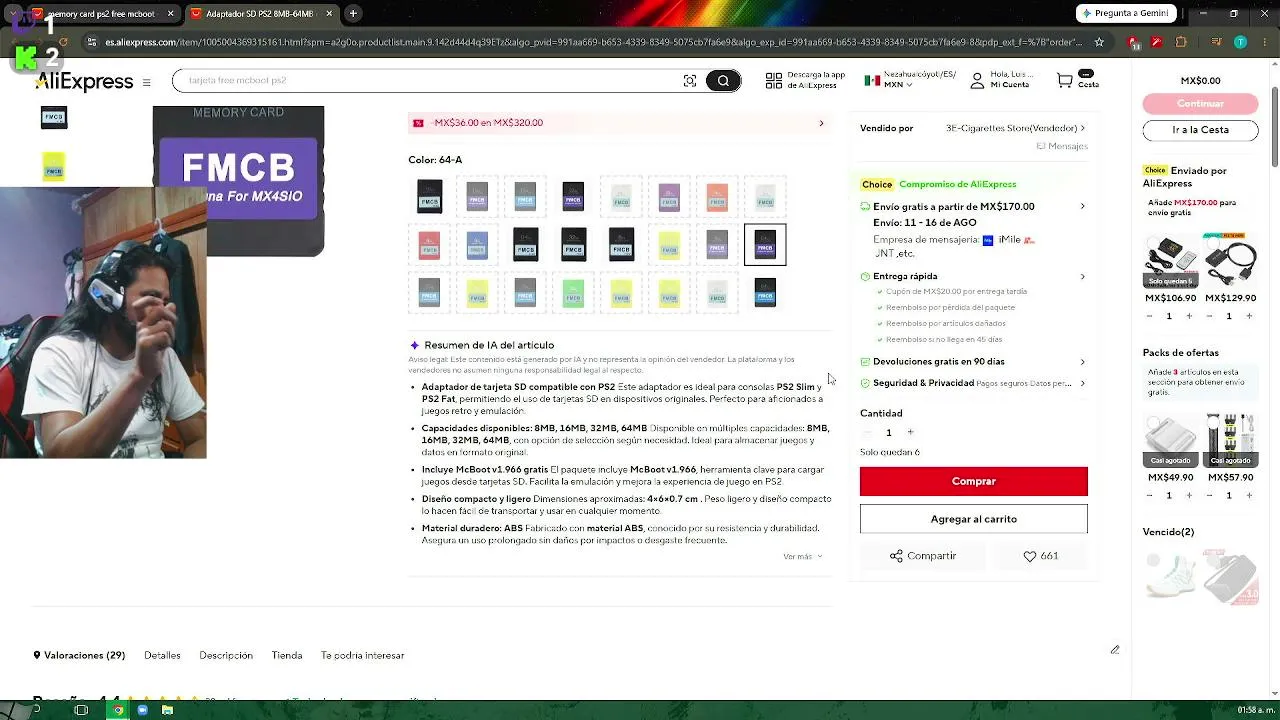This screenshot has height=720, width=1280.
Task: Click the QR app download icon
Action: (773, 81)
